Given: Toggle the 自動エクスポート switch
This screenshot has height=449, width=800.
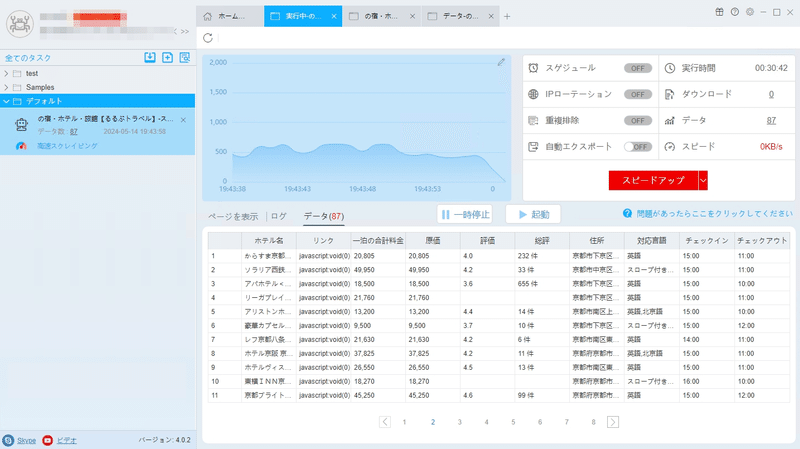Looking at the screenshot, I should pyautogui.click(x=638, y=147).
